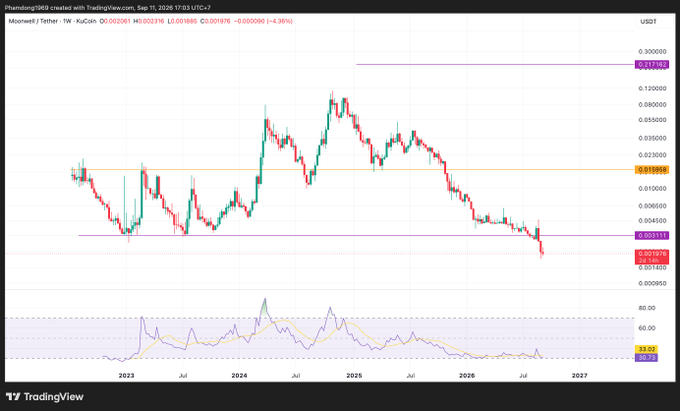
Task: Click the 0.035000 price axis tick
Action: [x=652, y=138]
